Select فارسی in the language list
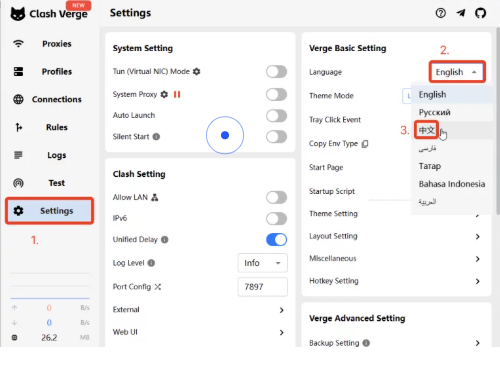500x365 pixels. (x=452, y=148)
